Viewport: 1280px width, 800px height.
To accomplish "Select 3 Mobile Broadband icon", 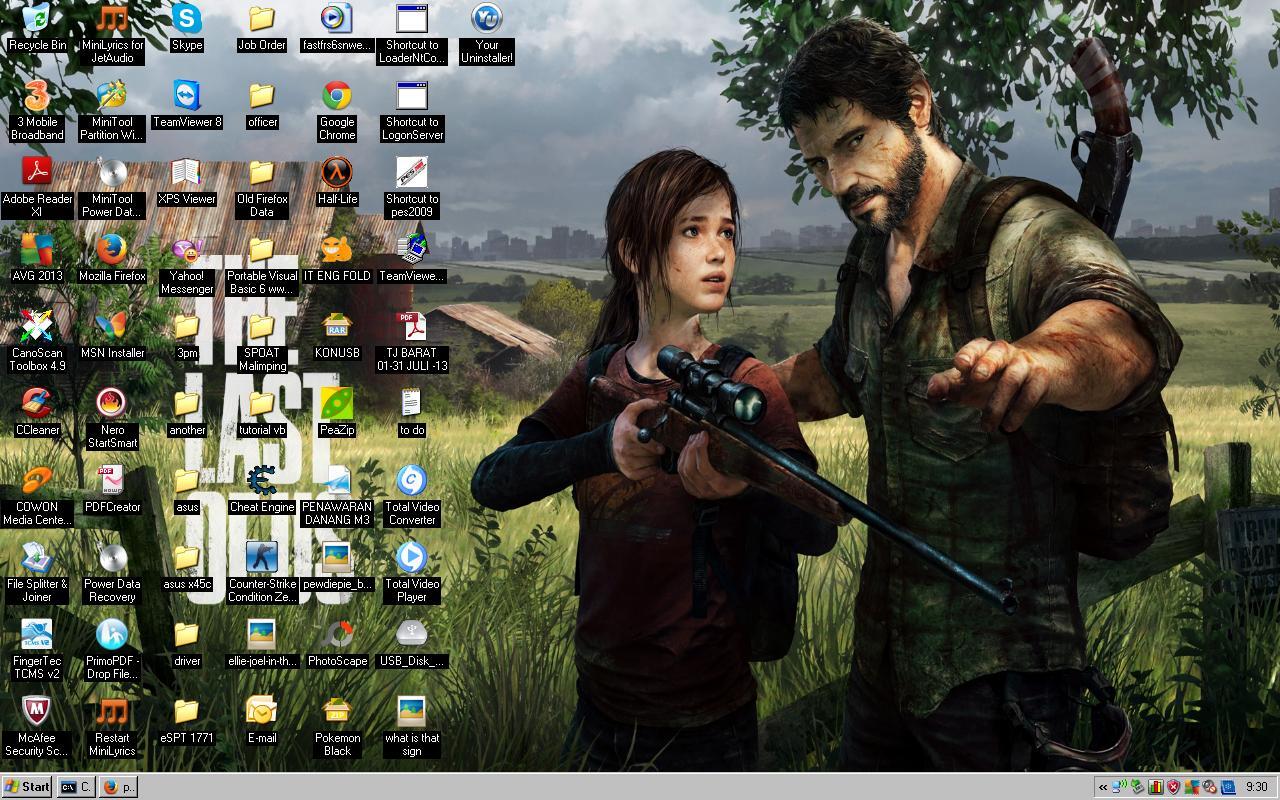I will pyautogui.click(x=37, y=95).
